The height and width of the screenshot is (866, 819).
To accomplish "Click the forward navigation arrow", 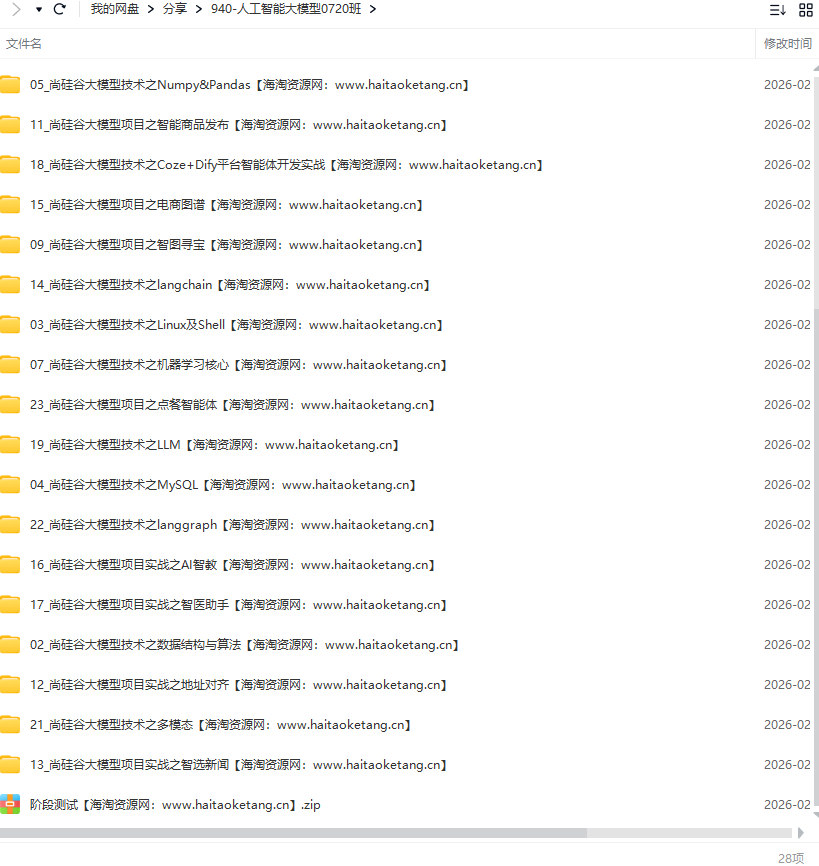I will pos(16,9).
